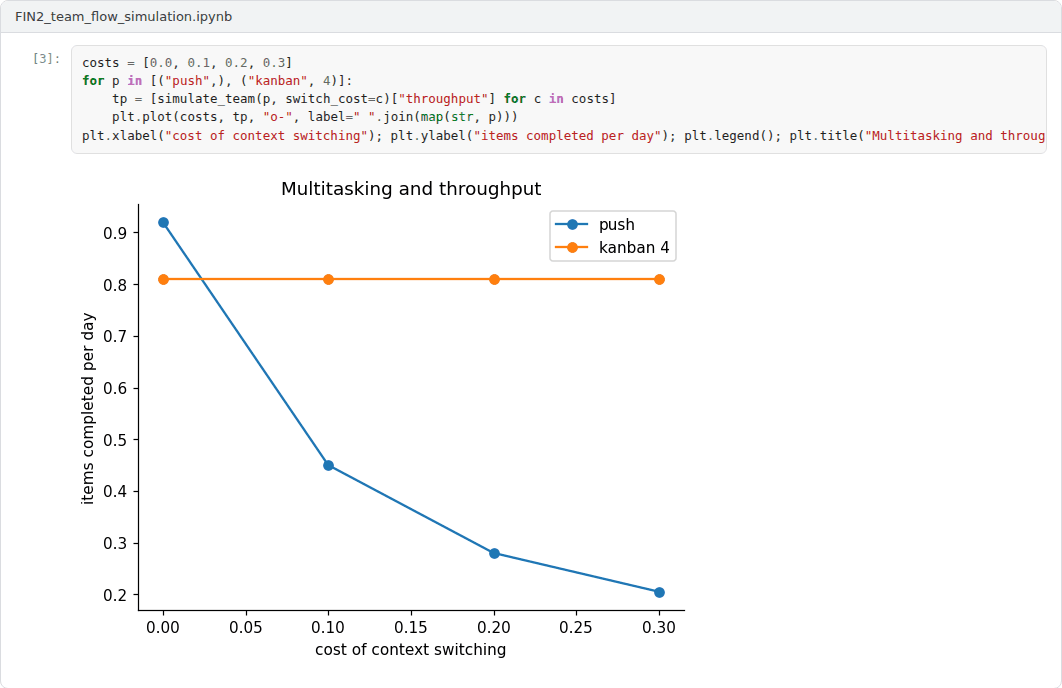Click the kanban 4 legend entry
The image size is (1062, 688).
634,247
